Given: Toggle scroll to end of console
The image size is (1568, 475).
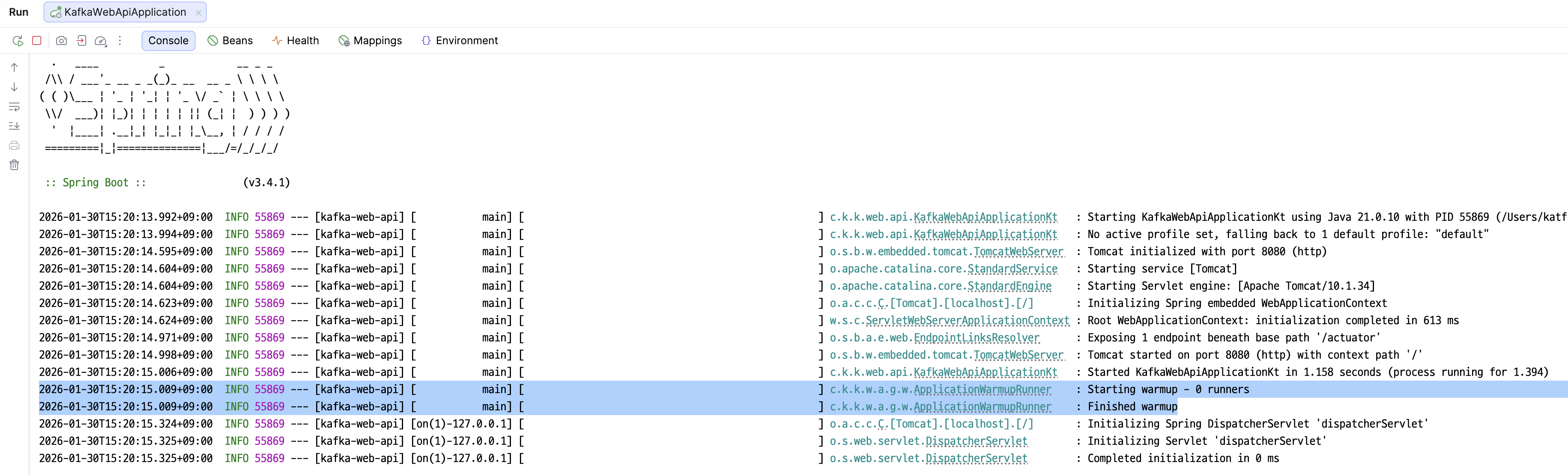Looking at the screenshot, I should pos(15,126).
